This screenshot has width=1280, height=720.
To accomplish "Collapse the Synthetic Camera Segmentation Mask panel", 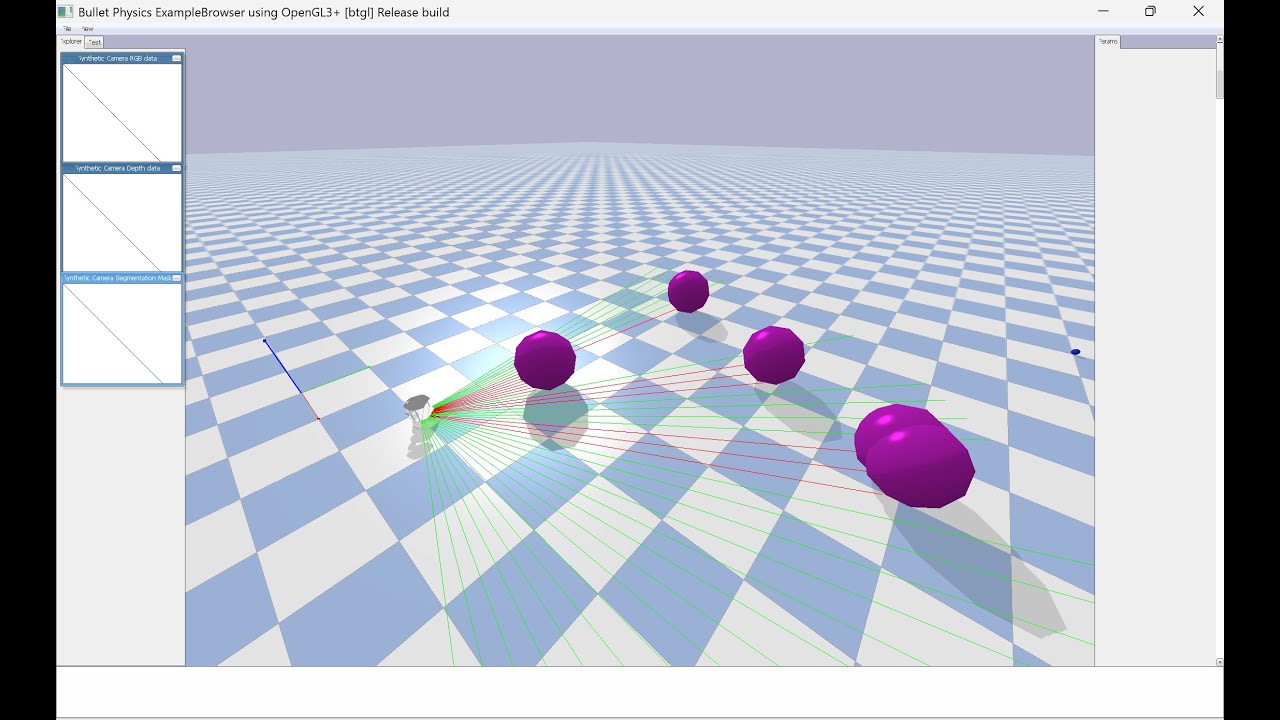I will [x=177, y=278].
